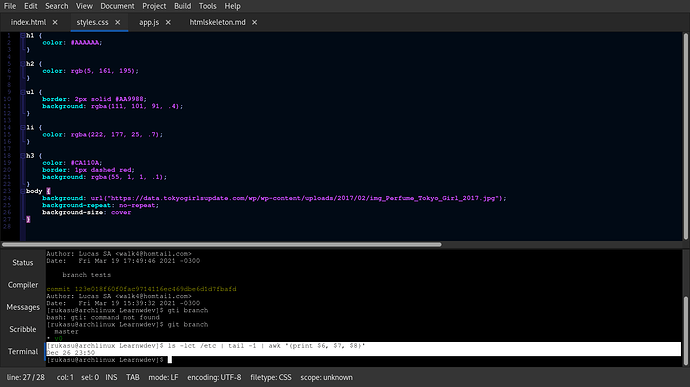Show the Compiler panel tab
Viewport: 690px width, 387px height.
pyautogui.click(x=22, y=285)
